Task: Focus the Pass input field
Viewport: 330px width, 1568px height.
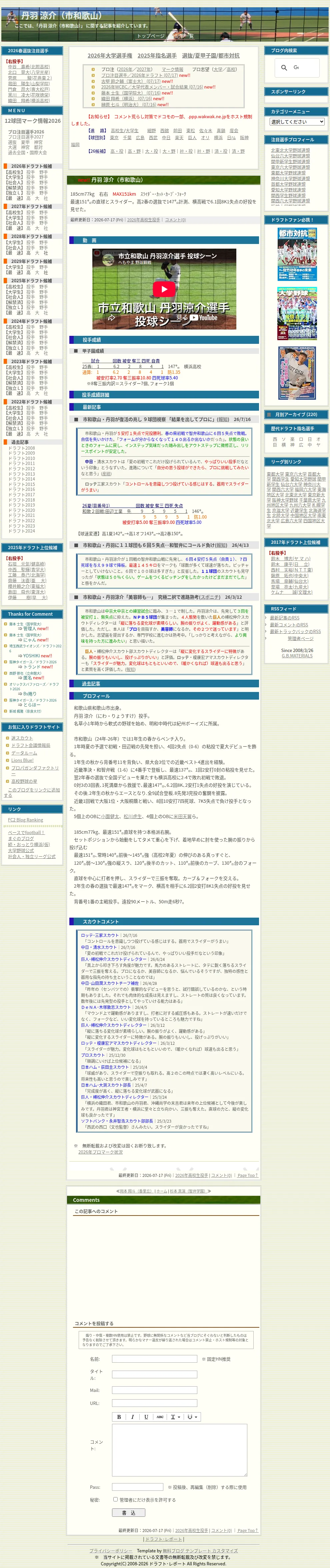Action: click(x=138, y=1486)
